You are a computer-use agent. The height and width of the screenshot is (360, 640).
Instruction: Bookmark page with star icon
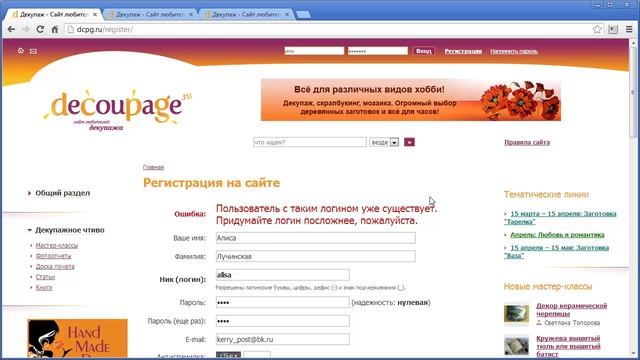click(x=597, y=29)
